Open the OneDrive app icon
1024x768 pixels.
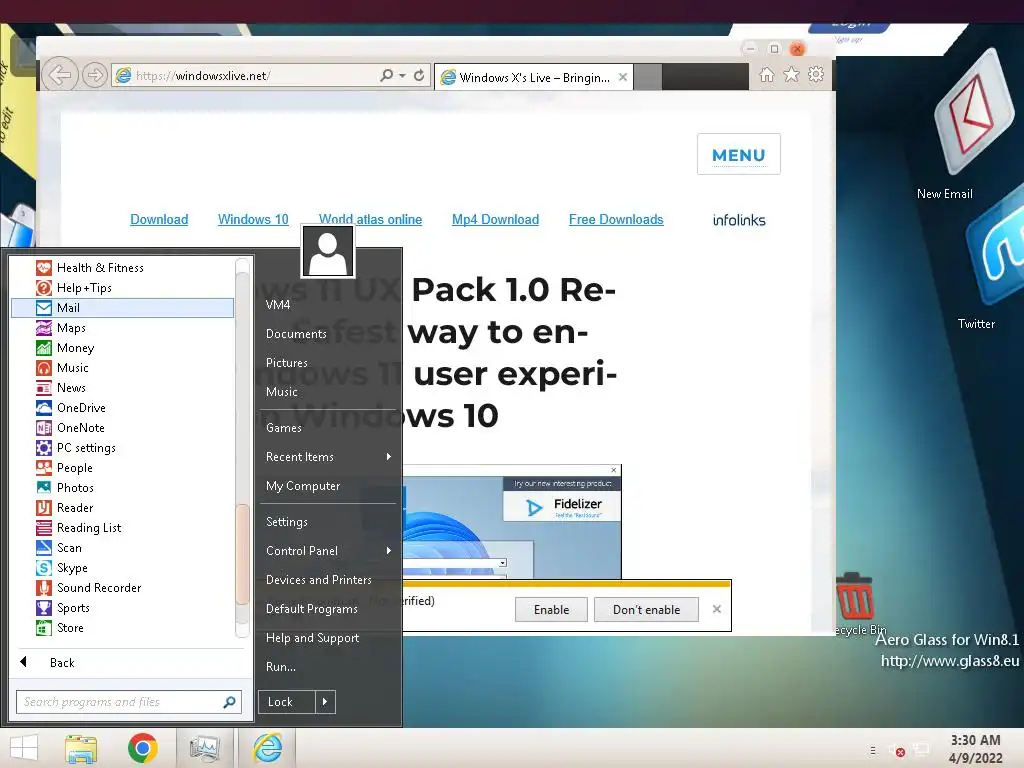click(44, 408)
